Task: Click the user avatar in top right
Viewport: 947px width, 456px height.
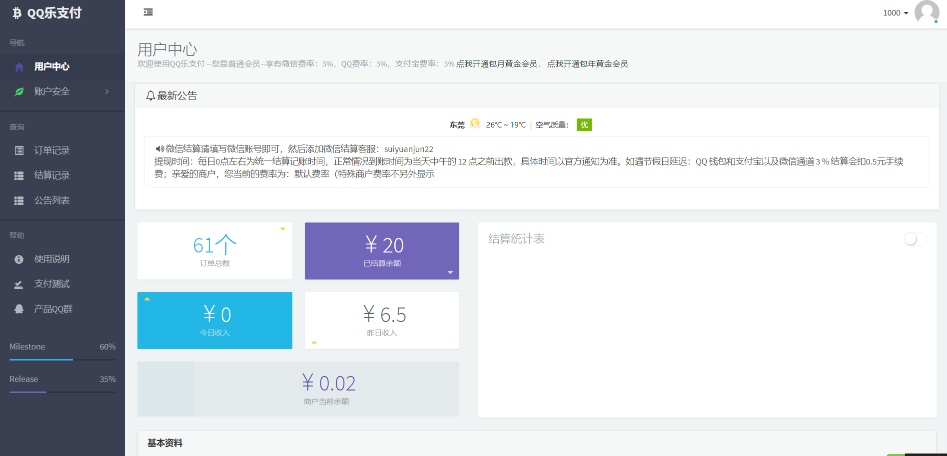Action: [931, 13]
